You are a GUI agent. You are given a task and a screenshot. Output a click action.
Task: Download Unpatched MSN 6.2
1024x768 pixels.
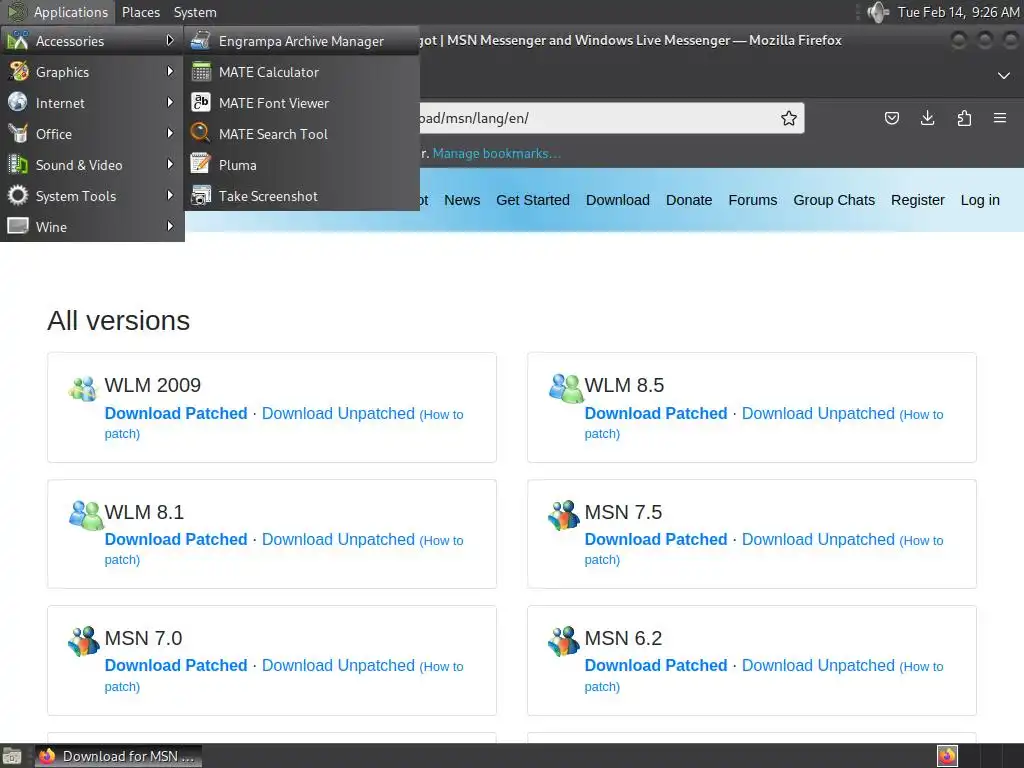[818, 665]
